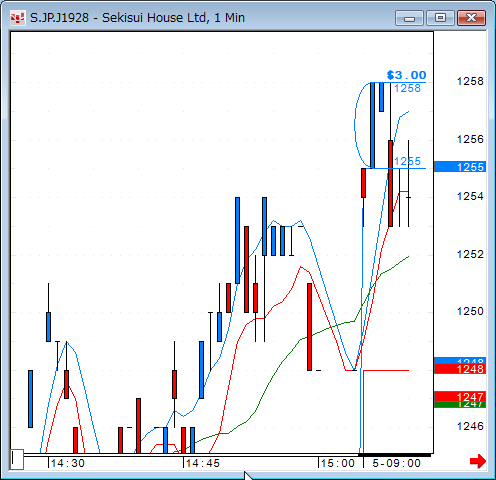Viewport: 496px width, 480px height.
Task: Click the blue 1258 line label
Action: pos(407,88)
